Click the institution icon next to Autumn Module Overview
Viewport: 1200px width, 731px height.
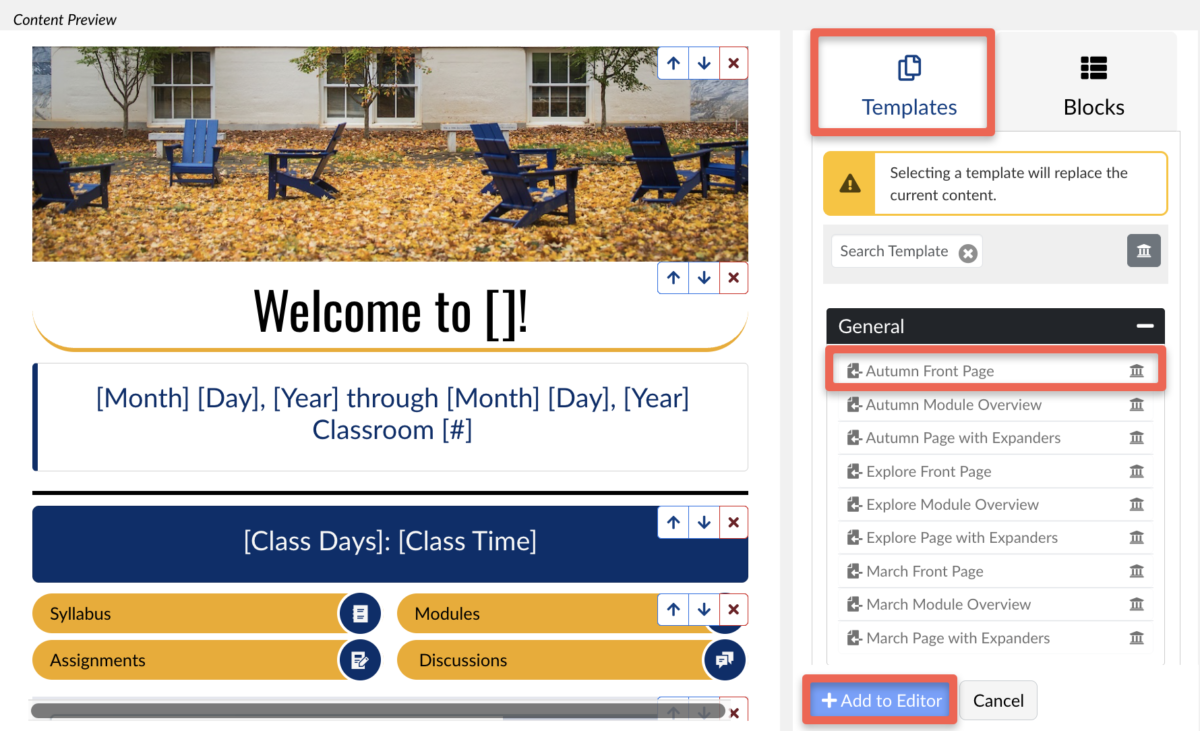(1136, 405)
